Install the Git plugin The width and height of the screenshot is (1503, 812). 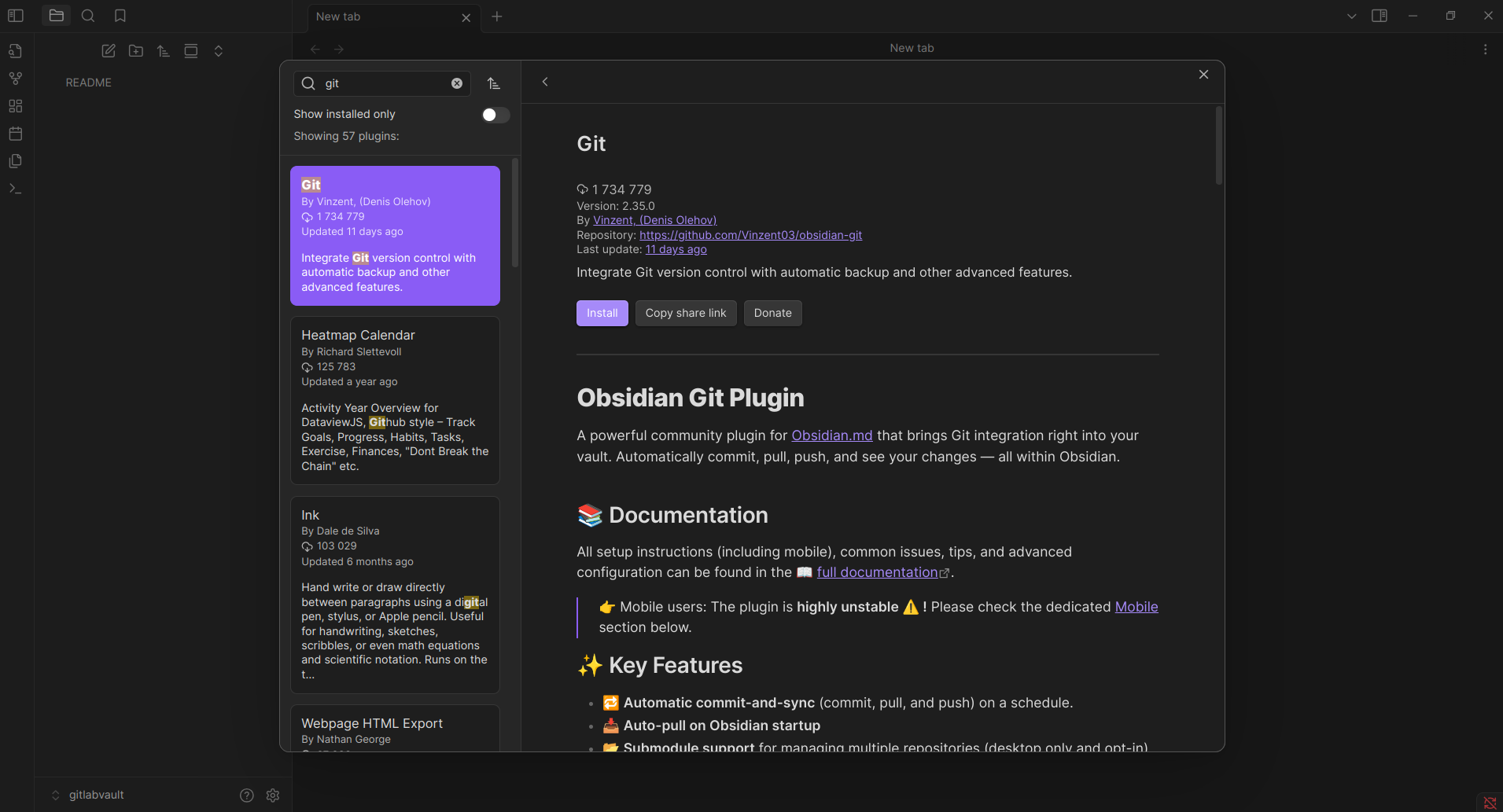602,313
